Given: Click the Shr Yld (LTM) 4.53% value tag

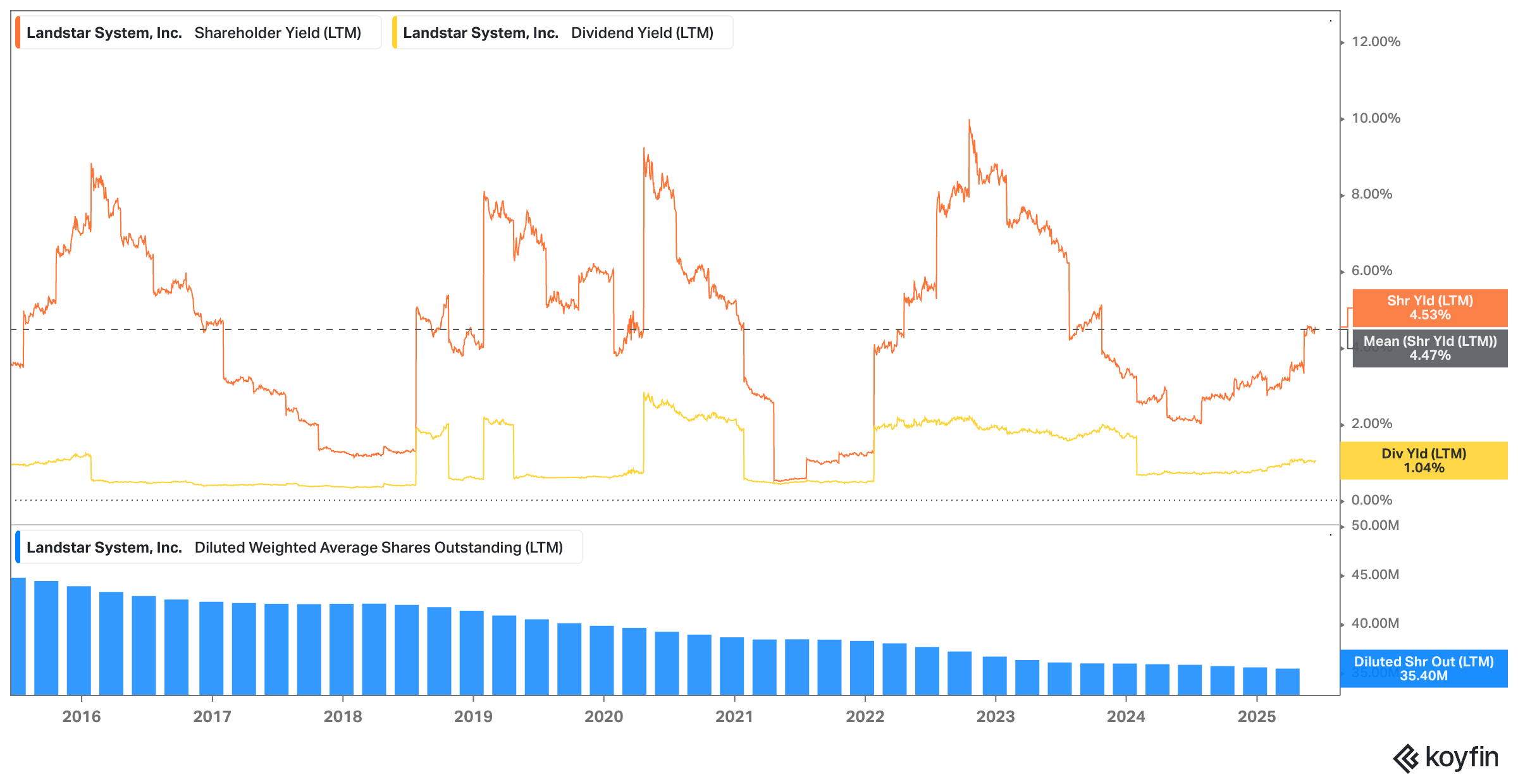Looking at the screenshot, I should click(1430, 308).
